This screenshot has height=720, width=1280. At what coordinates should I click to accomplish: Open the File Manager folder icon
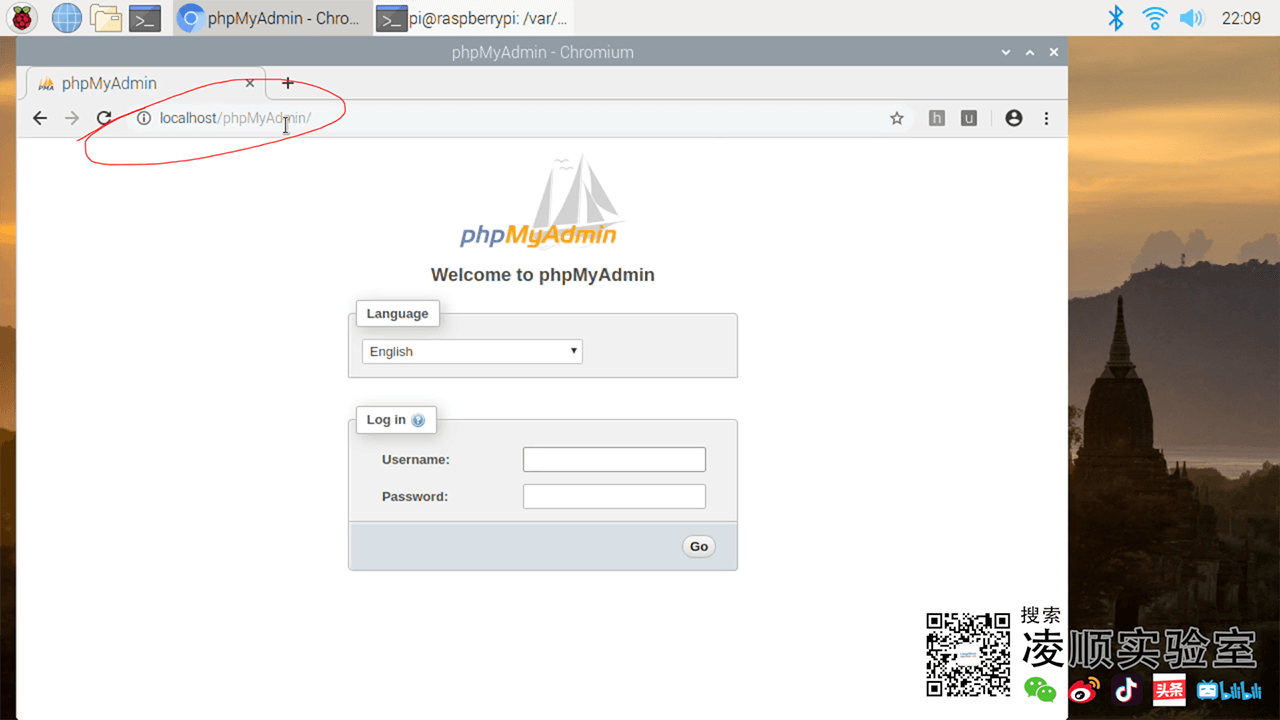pos(106,18)
